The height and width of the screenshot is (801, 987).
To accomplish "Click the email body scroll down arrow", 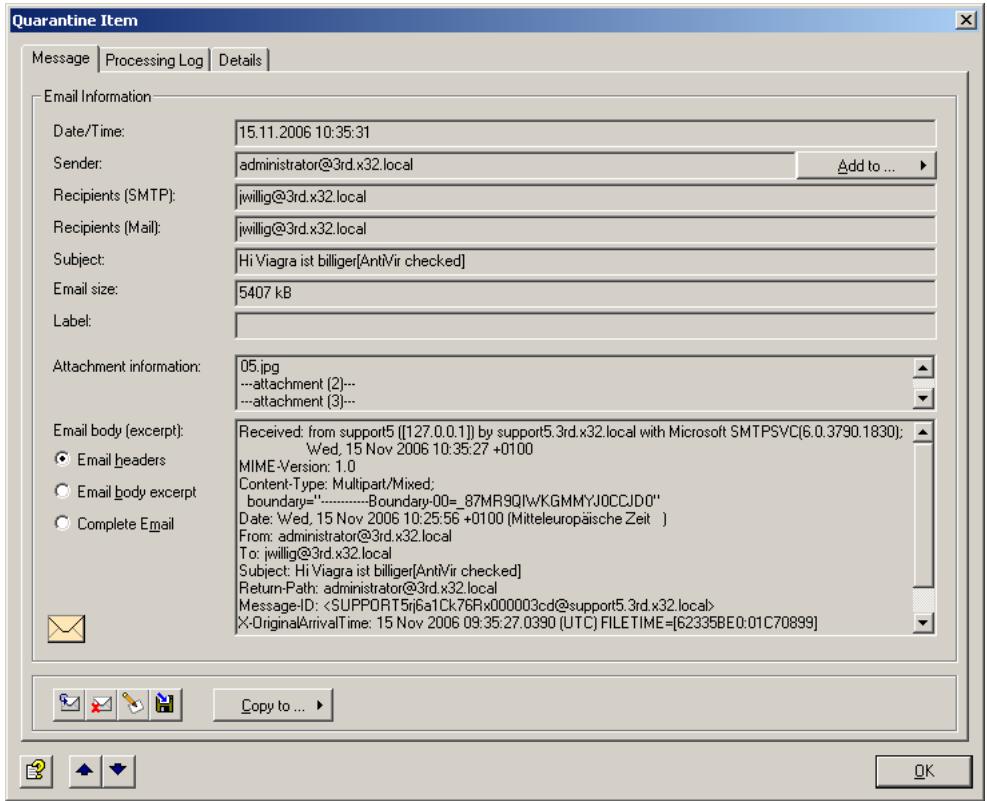I will (x=923, y=623).
